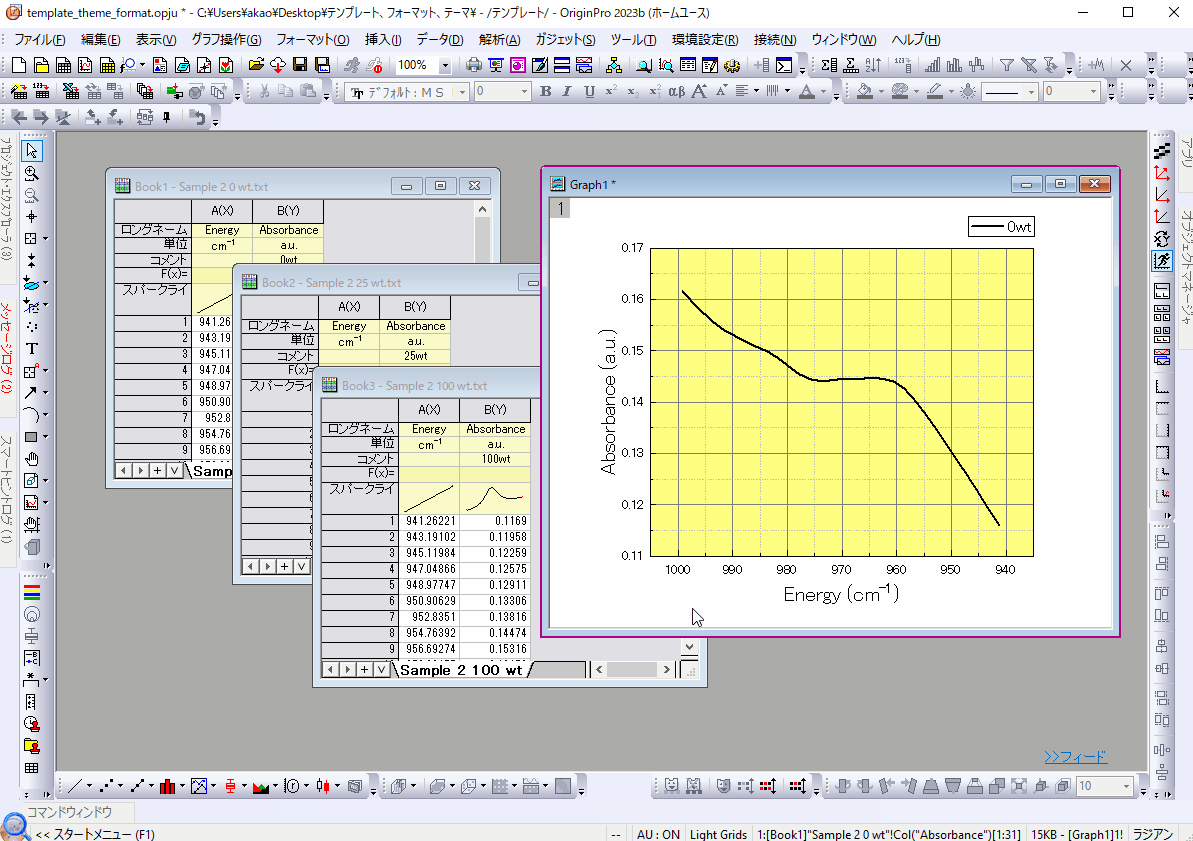Click the Graph1 legend labeled 0wt

tap(1001, 227)
